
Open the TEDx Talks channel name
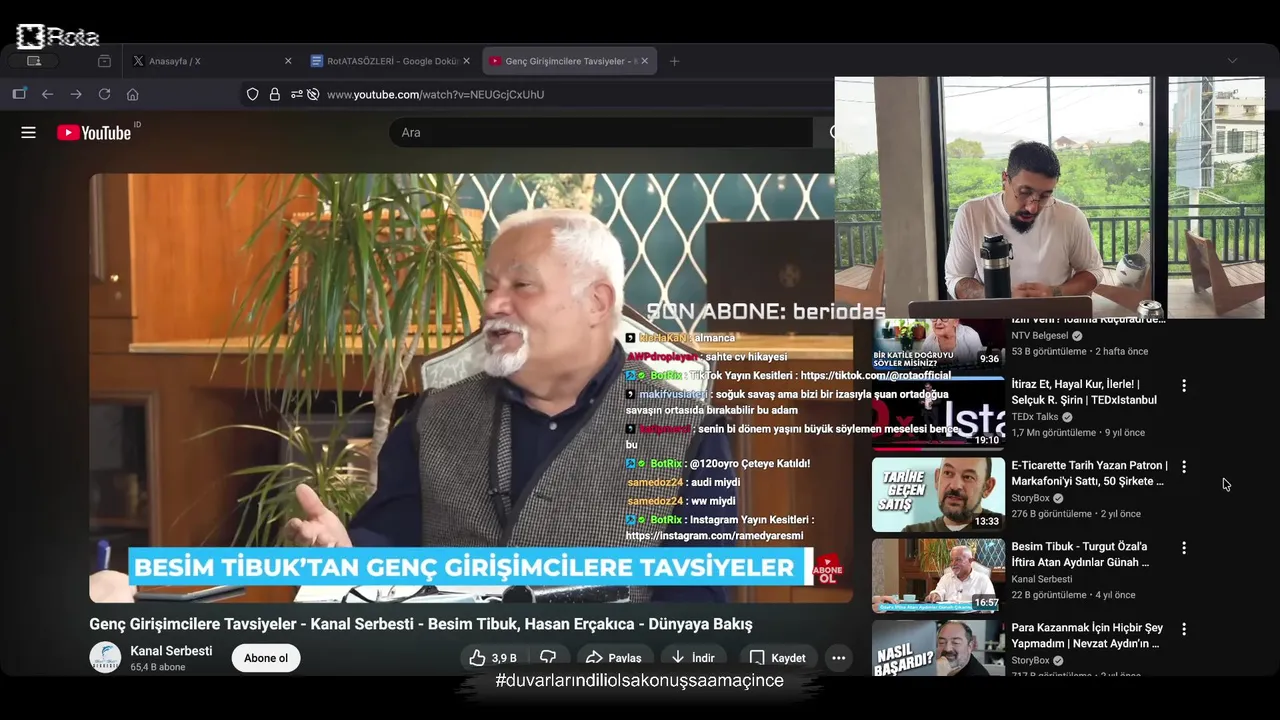[x=1034, y=417]
